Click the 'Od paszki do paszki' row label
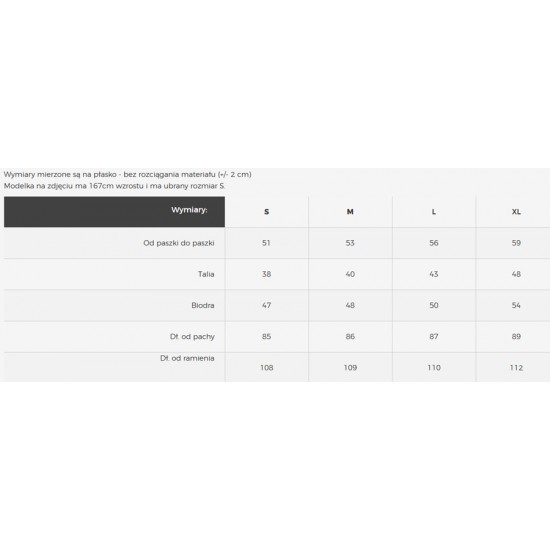This screenshot has height=550, width=550. (x=179, y=243)
